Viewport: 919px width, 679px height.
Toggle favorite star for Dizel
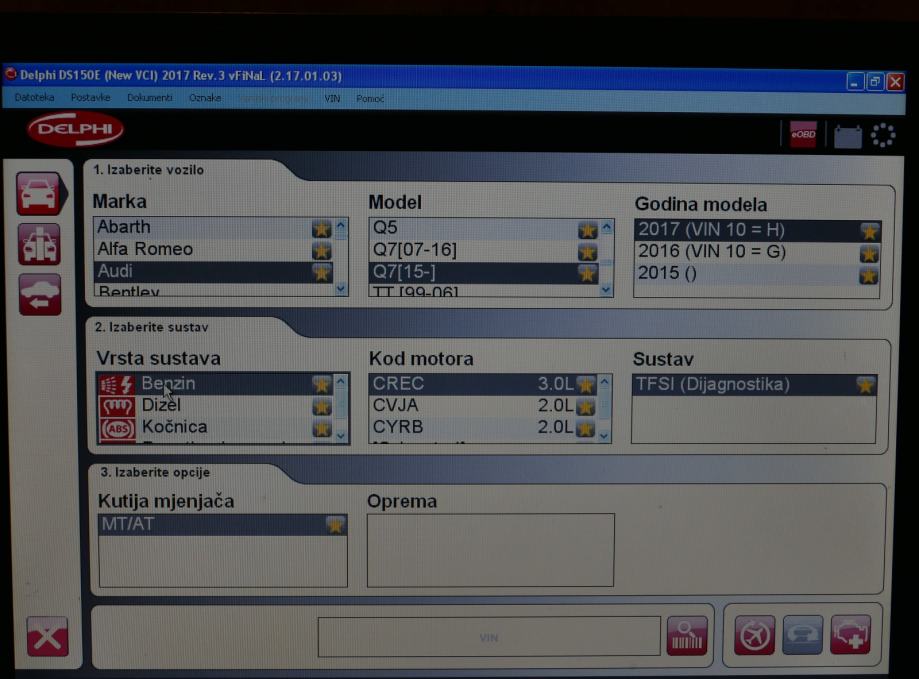(321, 407)
